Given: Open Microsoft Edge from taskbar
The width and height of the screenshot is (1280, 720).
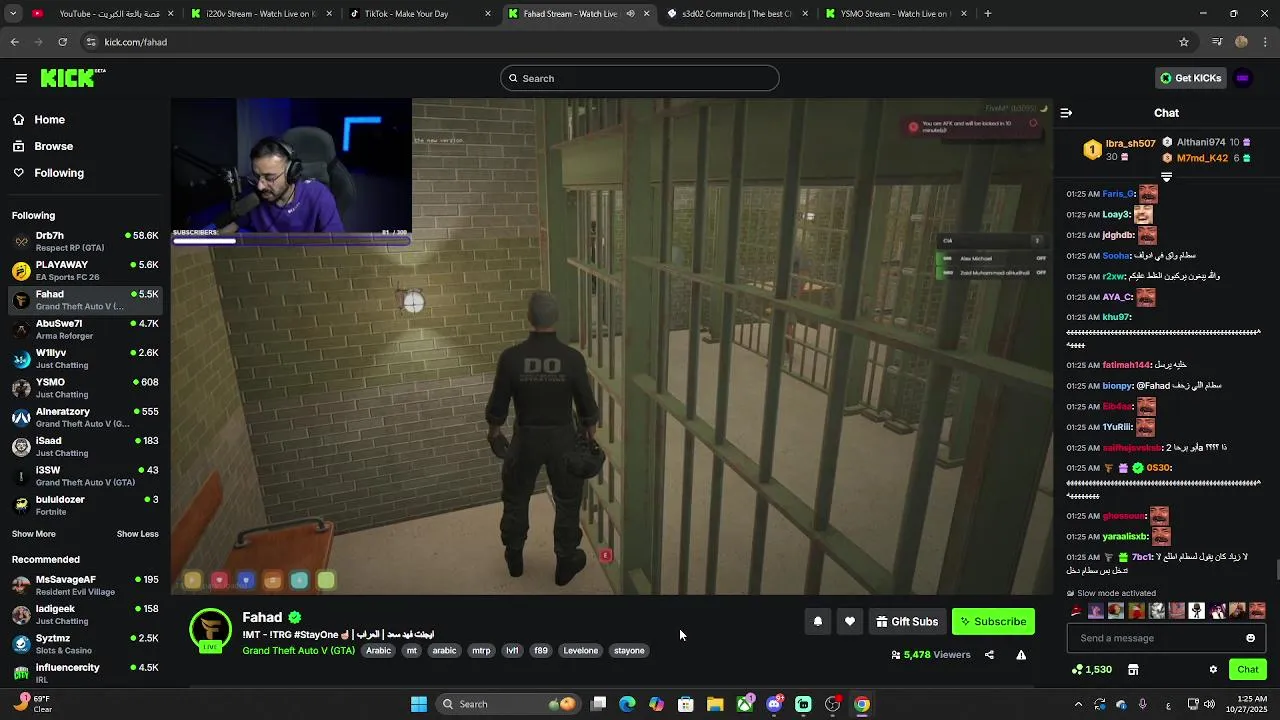Looking at the screenshot, I should [627, 704].
